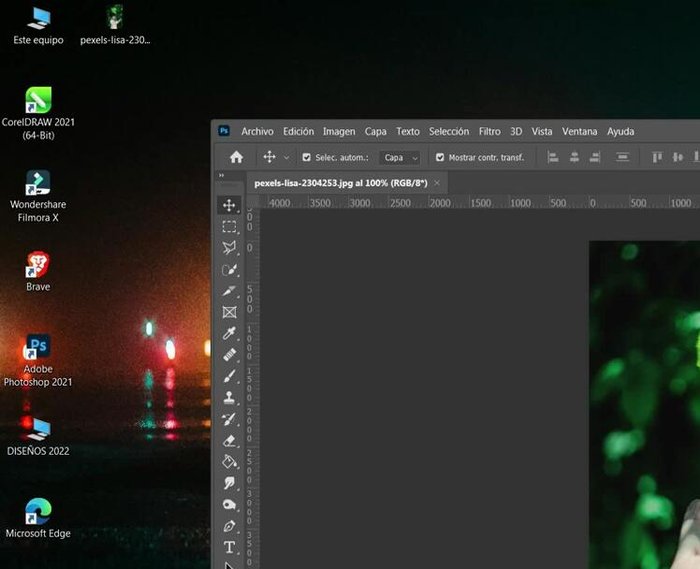Click the green photo on the canvas
The height and width of the screenshot is (569, 700).
click(x=645, y=405)
